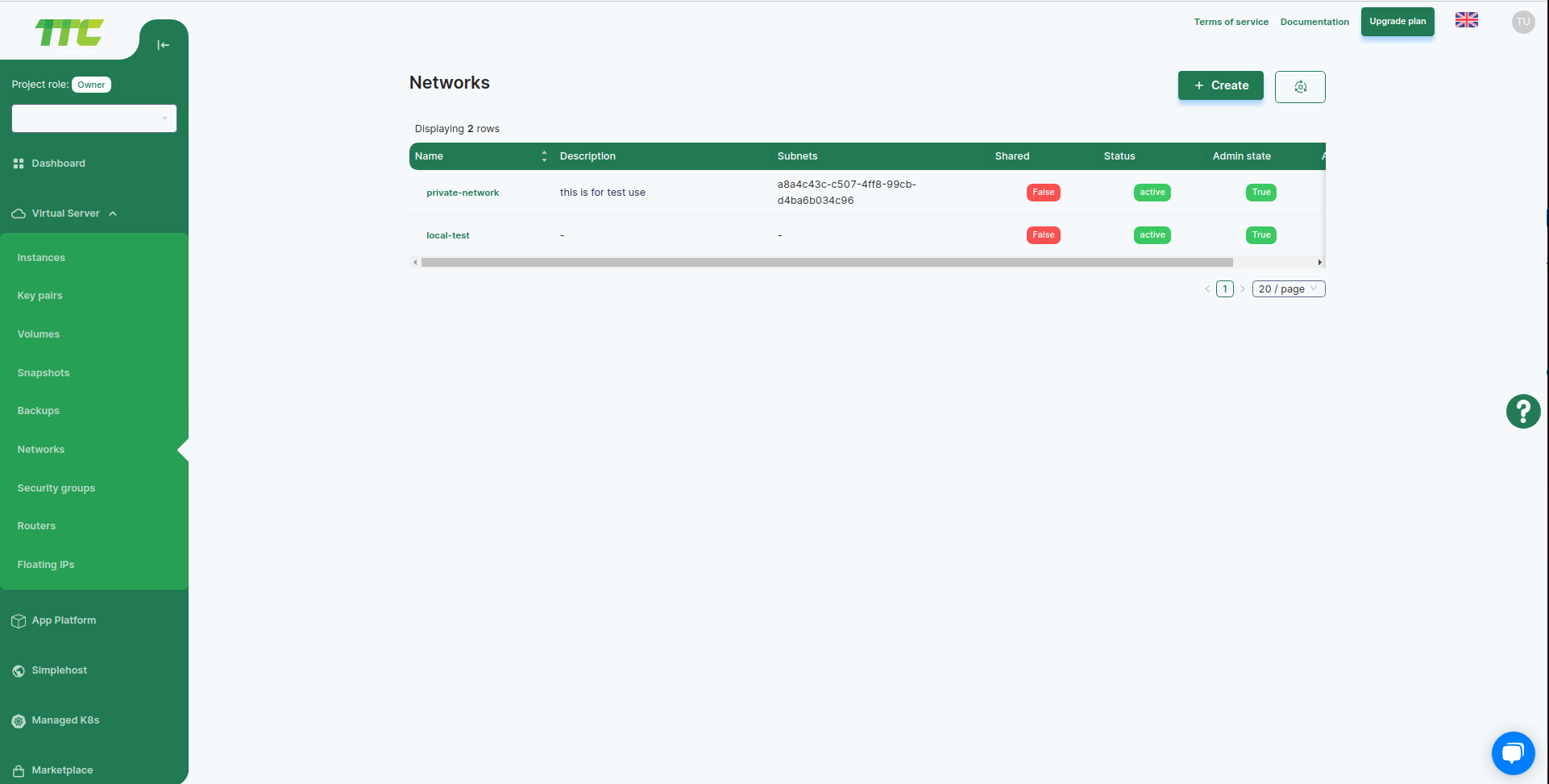Open Key pairs in the sidebar
Screen dimensions: 1549x784
tap(39, 296)
